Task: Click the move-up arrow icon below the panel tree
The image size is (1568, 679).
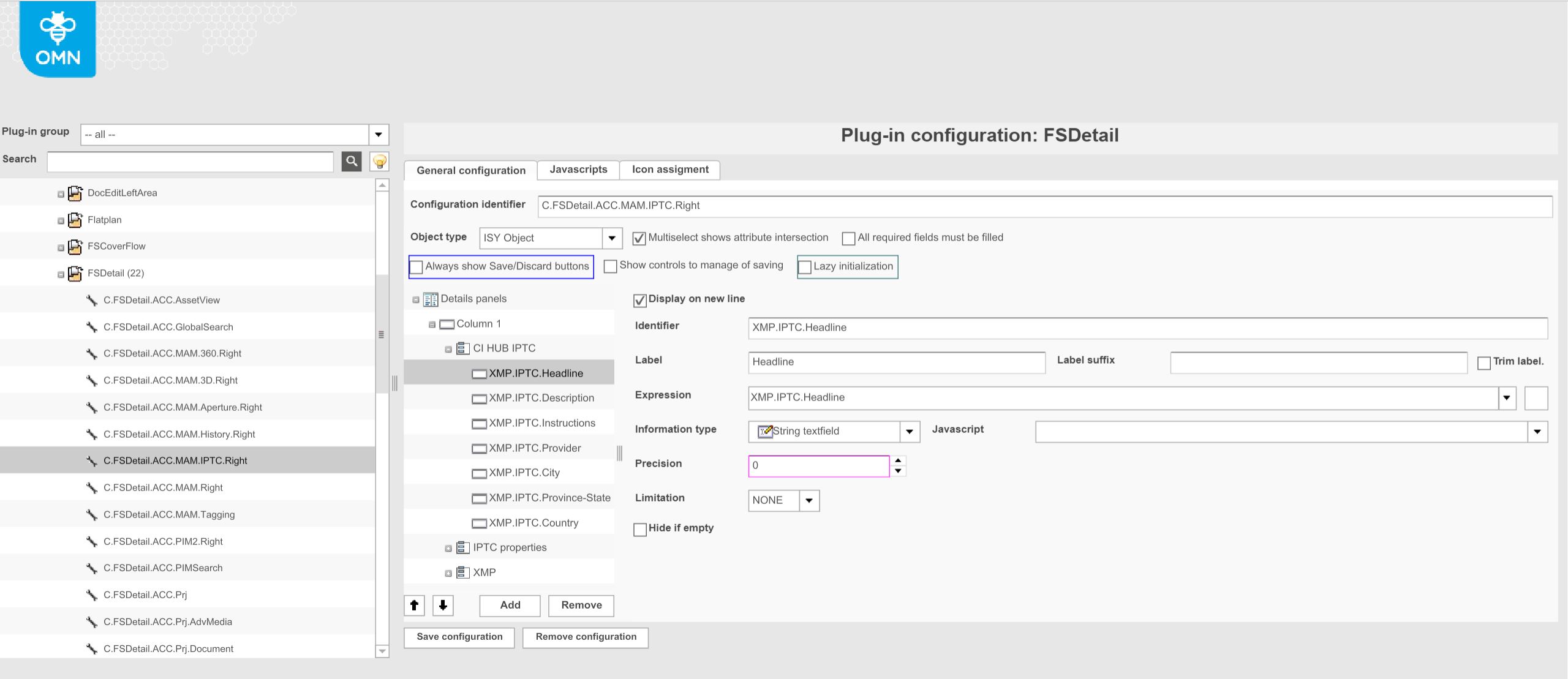Action: (x=414, y=606)
